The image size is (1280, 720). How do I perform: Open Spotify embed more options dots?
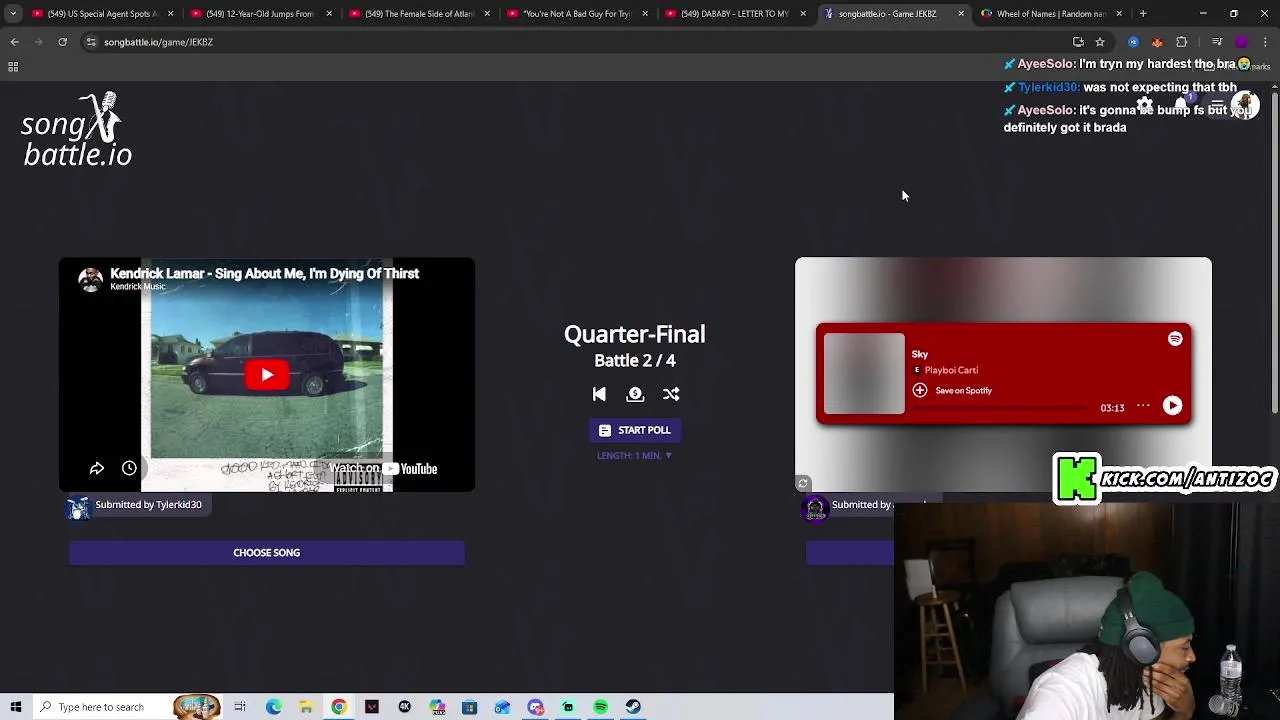click(1143, 405)
